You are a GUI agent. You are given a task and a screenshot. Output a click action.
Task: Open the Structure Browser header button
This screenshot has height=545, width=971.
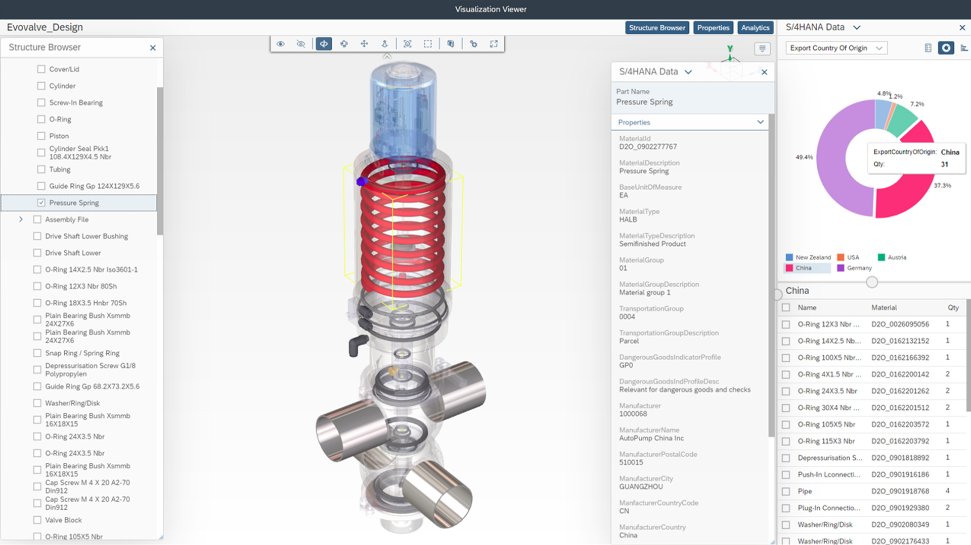(658, 28)
